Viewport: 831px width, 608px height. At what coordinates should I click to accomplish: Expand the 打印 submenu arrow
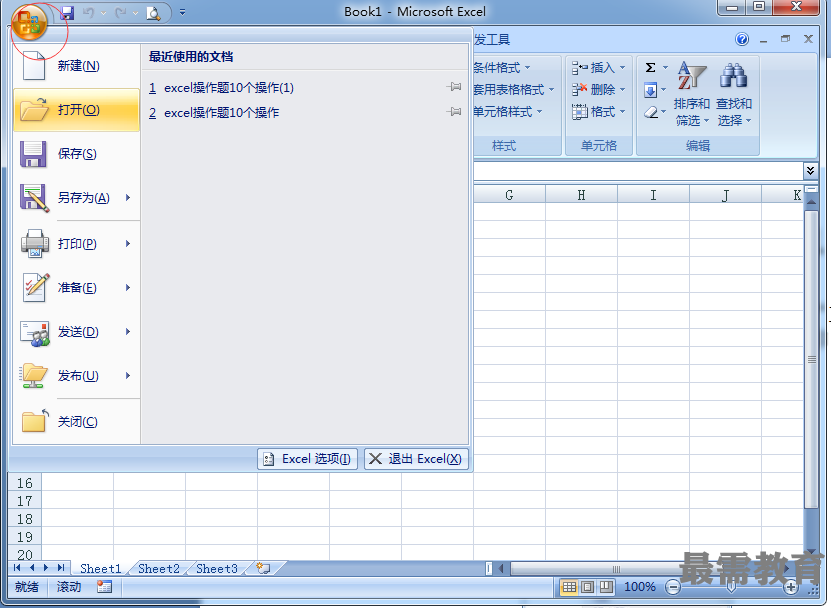coord(128,244)
